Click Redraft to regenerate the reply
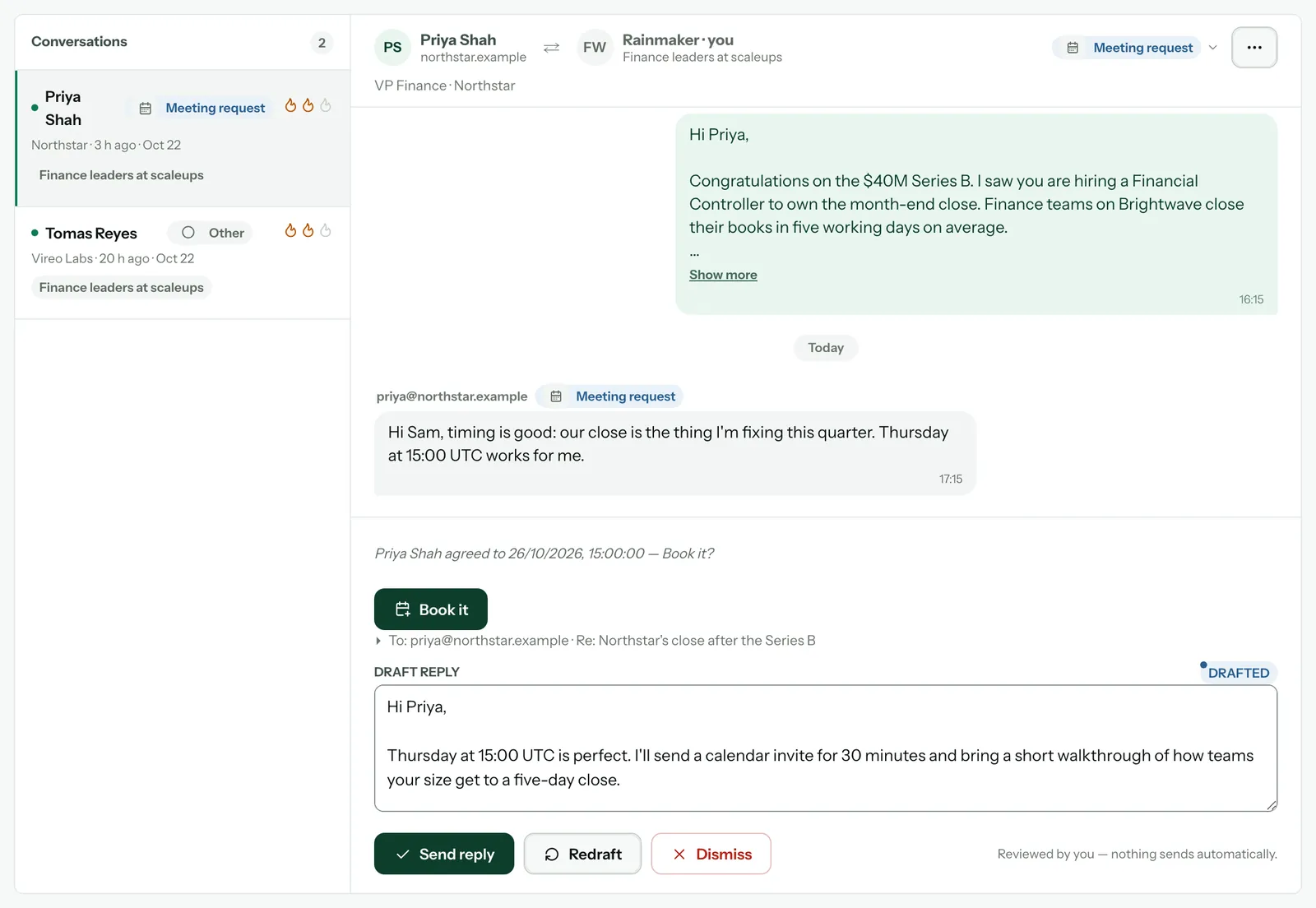This screenshot has height=908, width=1316. point(582,854)
